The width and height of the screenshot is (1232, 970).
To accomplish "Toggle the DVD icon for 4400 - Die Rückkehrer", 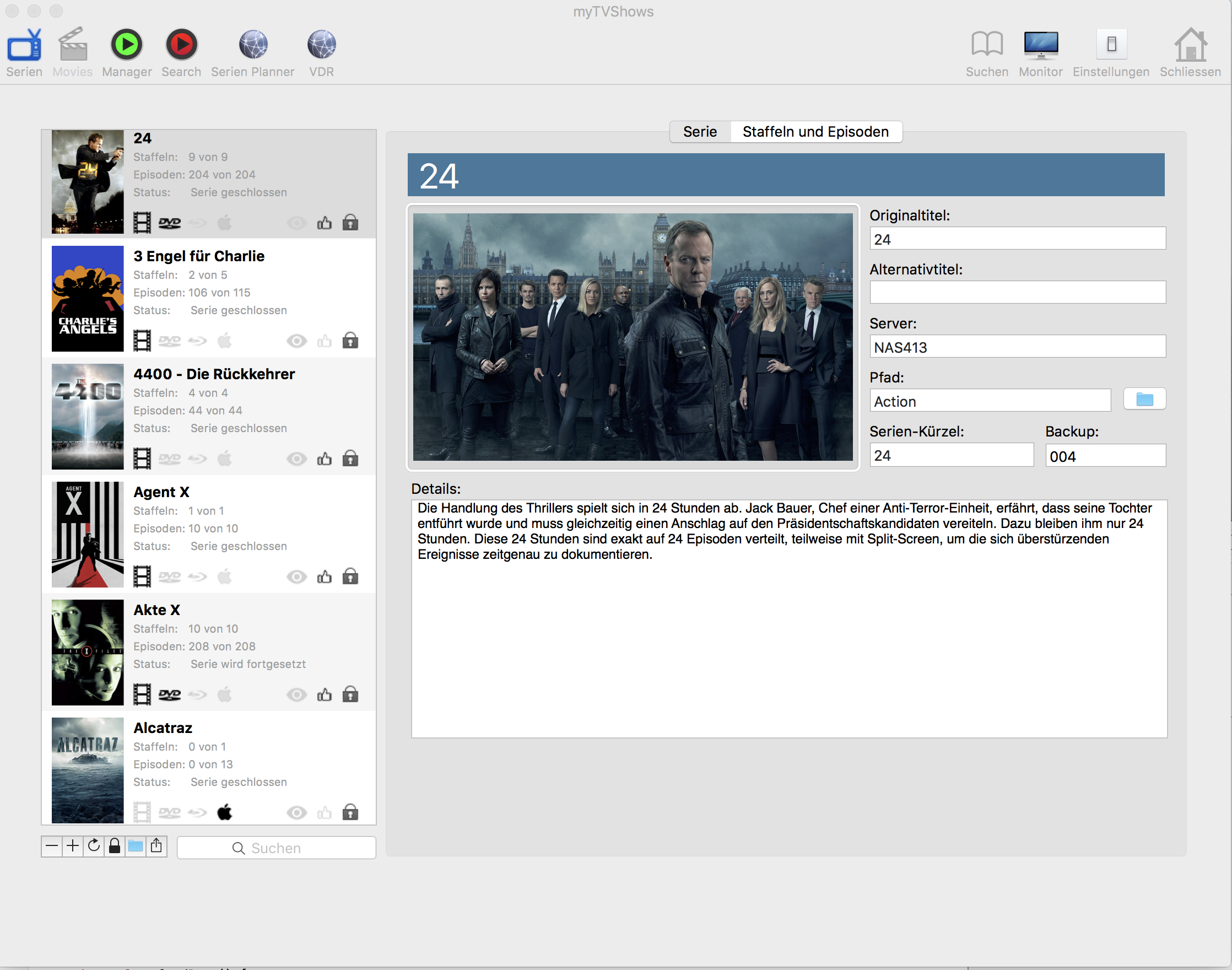I will 169,459.
